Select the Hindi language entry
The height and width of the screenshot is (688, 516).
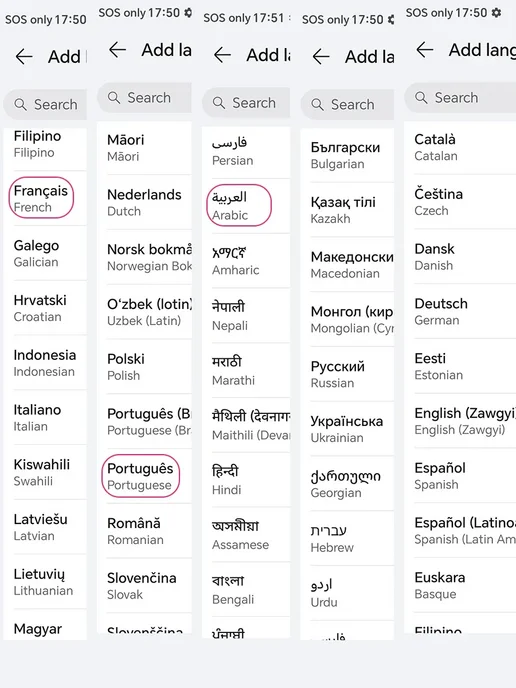coord(246,480)
